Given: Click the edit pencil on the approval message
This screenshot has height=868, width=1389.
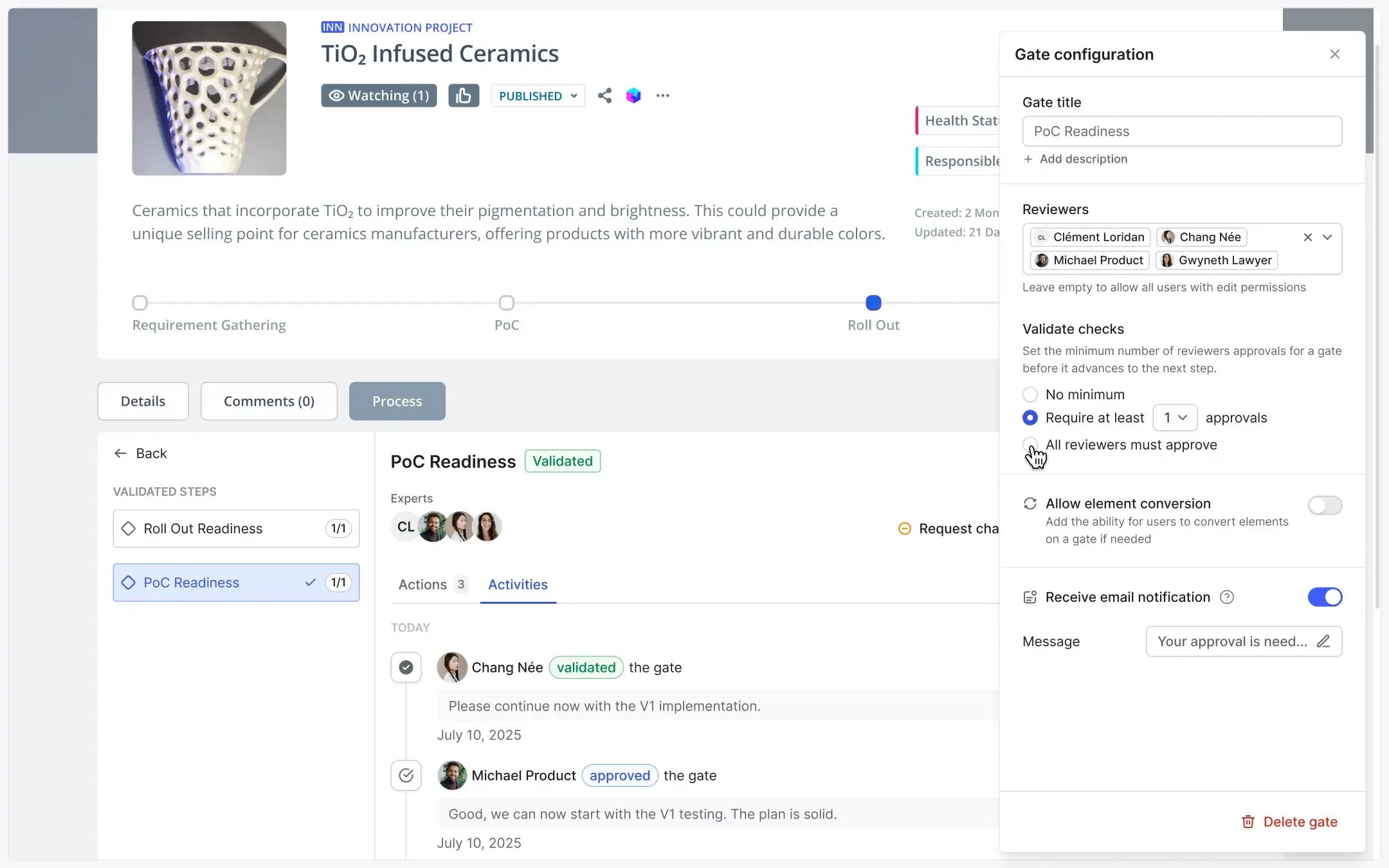Looking at the screenshot, I should point(1323,641).
